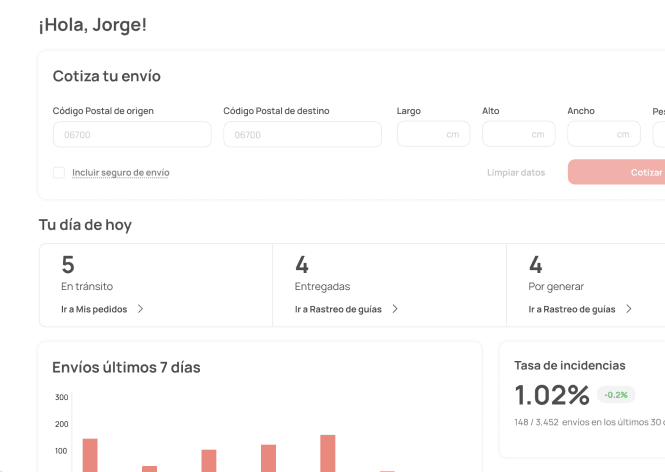665x472 pixels.
Task: Click the 148 / 3,452 envíos text
Action: tap(590, 422)
